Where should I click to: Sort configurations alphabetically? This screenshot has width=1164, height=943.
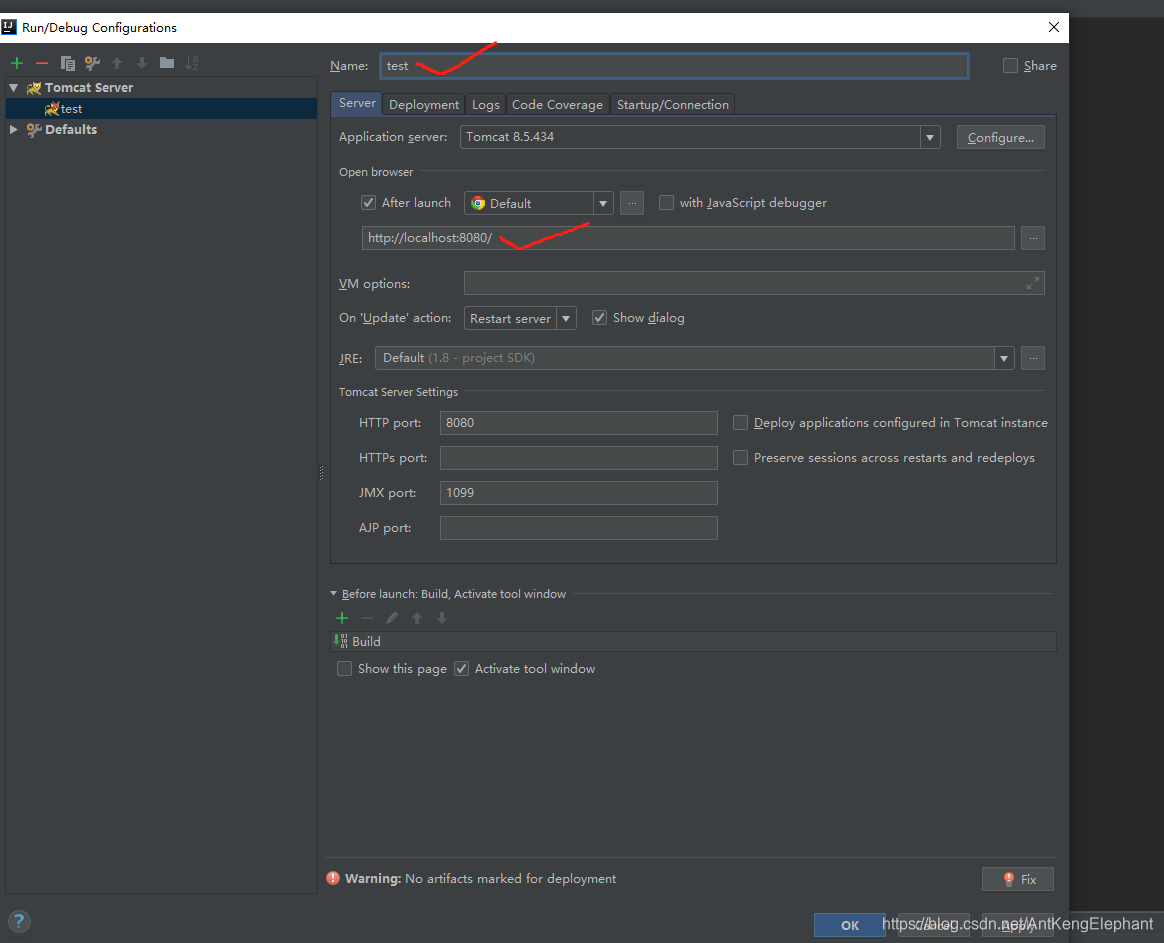pos(192,63)
